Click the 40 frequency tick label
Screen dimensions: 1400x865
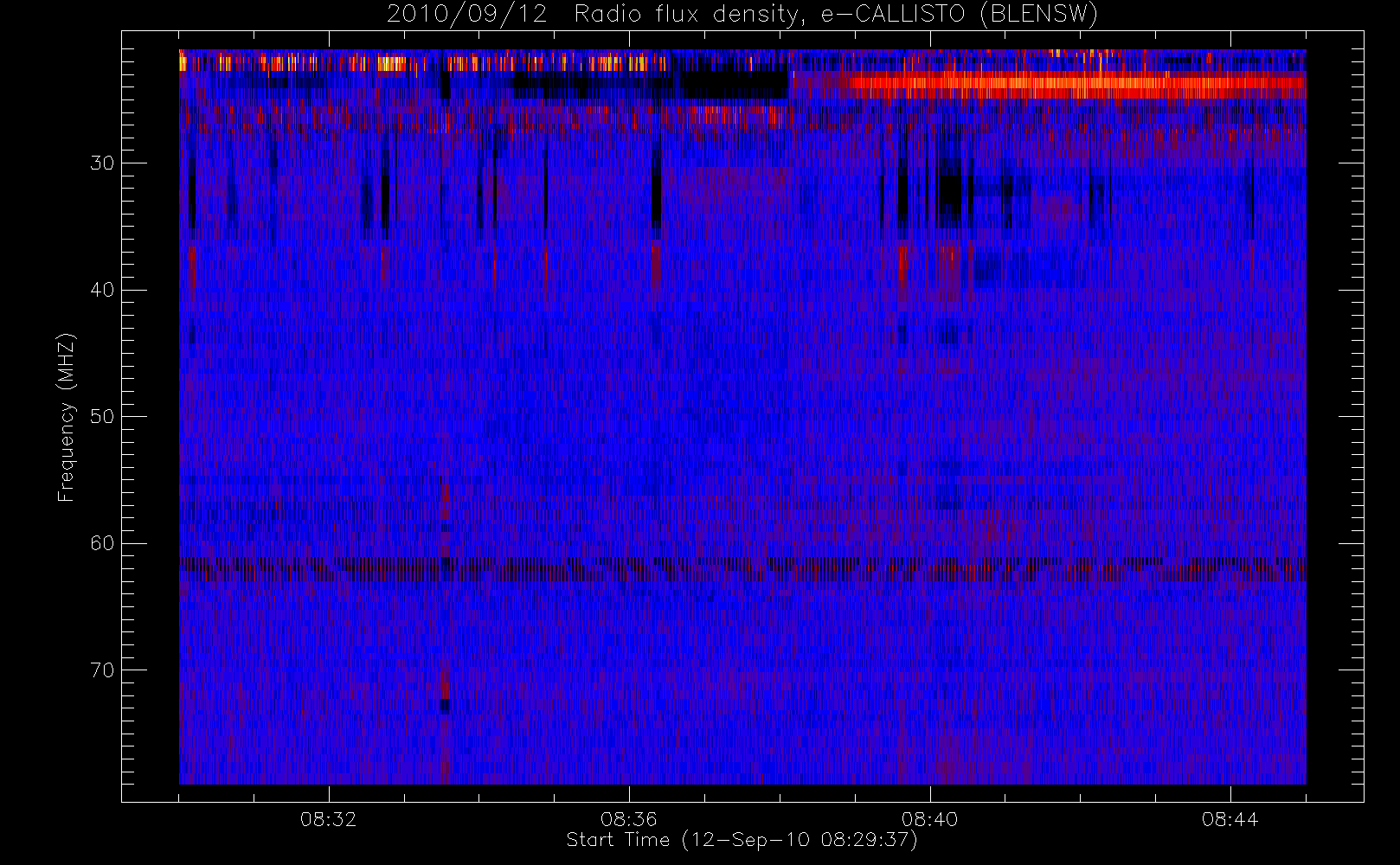(x=102, y=290)
